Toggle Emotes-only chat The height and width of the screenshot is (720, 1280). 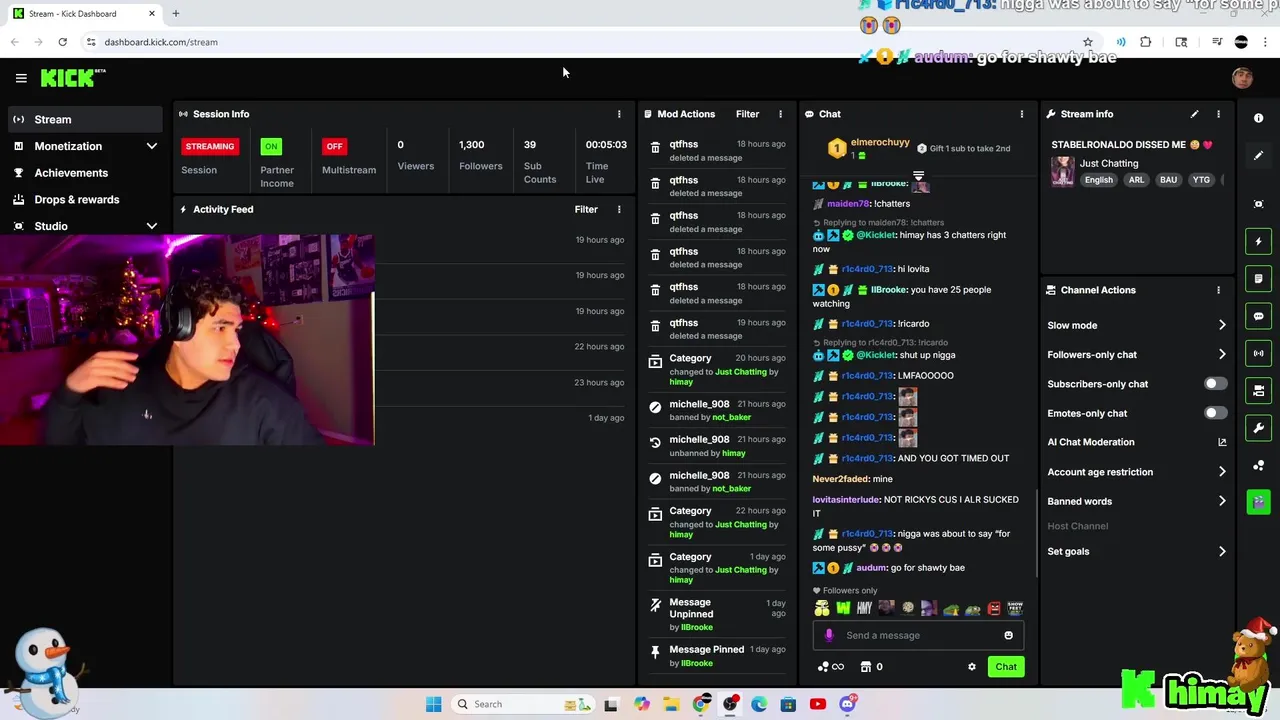pyautogui.click(x=1215, y=413)
